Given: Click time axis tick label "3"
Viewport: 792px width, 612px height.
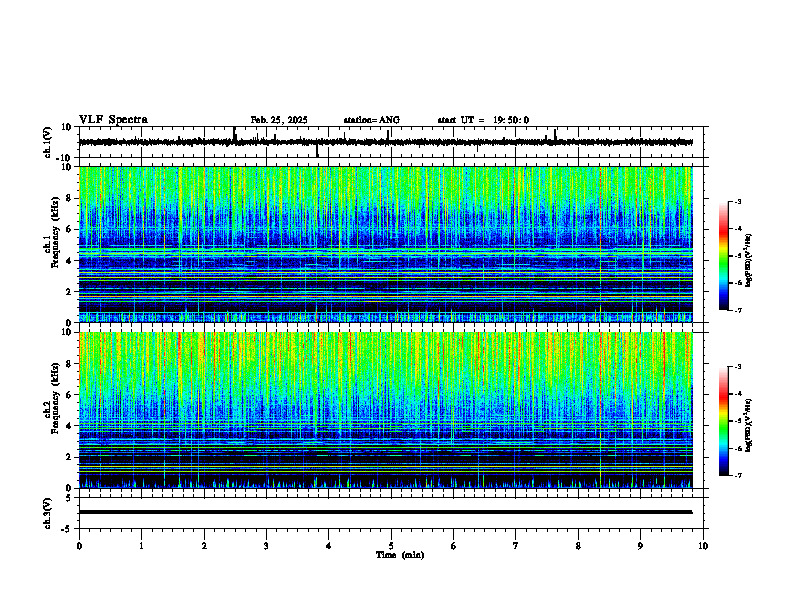Looking at the screenshot, I should pyautogui.click(x=266, y=546).
